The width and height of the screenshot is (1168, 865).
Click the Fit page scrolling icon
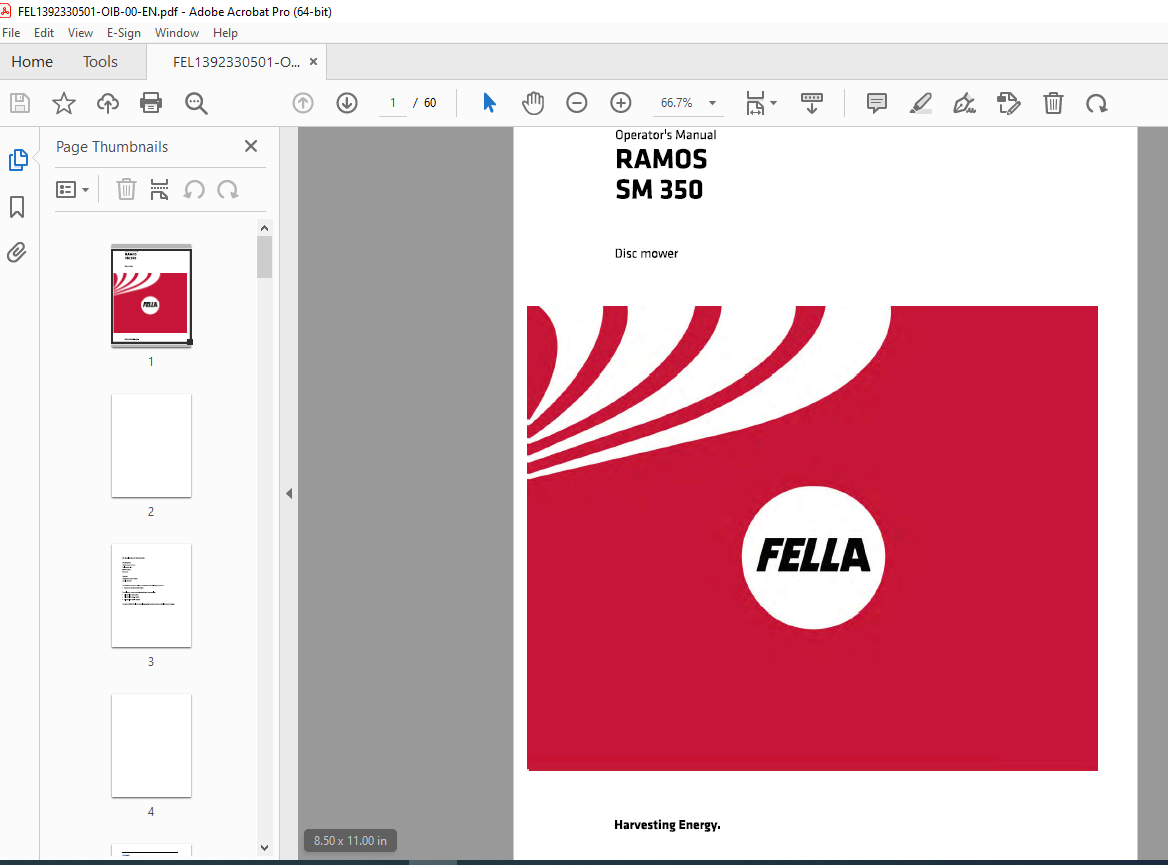click(x=755, y=103)
